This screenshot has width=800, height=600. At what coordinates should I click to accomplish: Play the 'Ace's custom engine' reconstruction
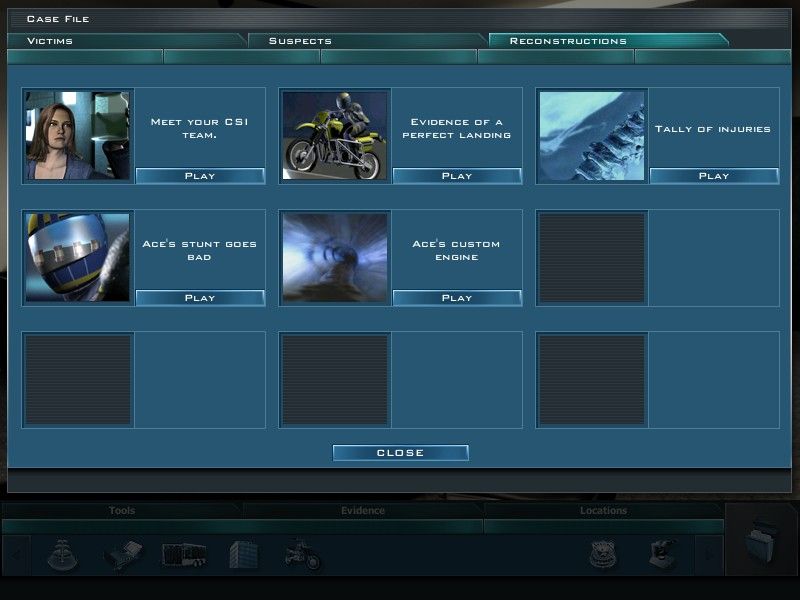pos(457,298)
